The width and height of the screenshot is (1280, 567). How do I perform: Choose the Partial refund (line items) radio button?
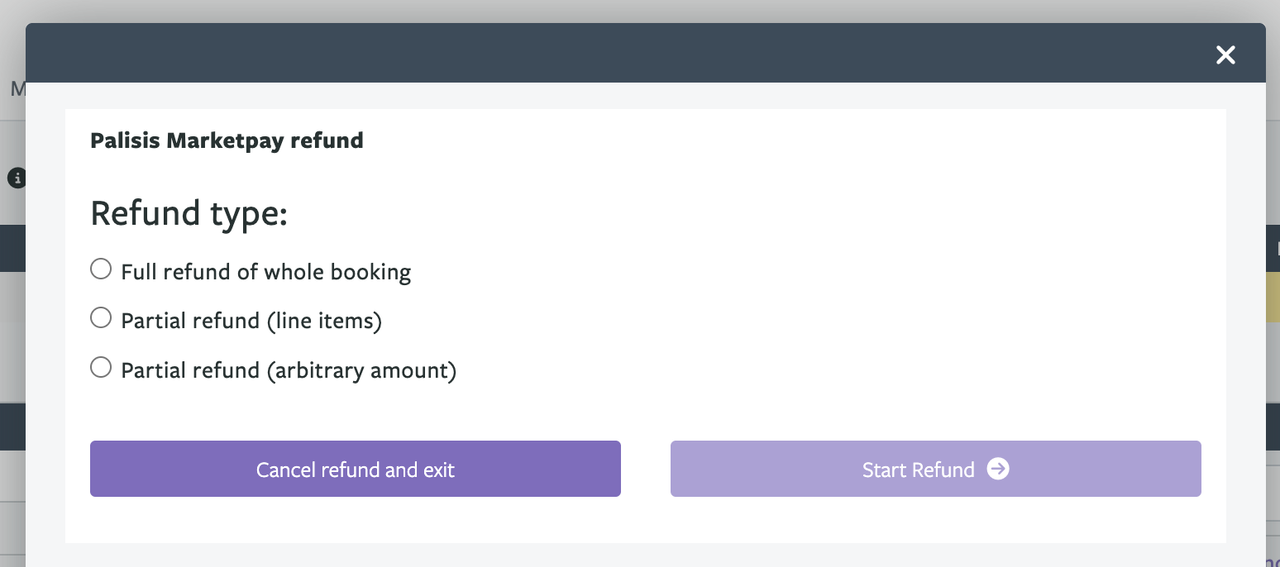[x=101, y=318]
